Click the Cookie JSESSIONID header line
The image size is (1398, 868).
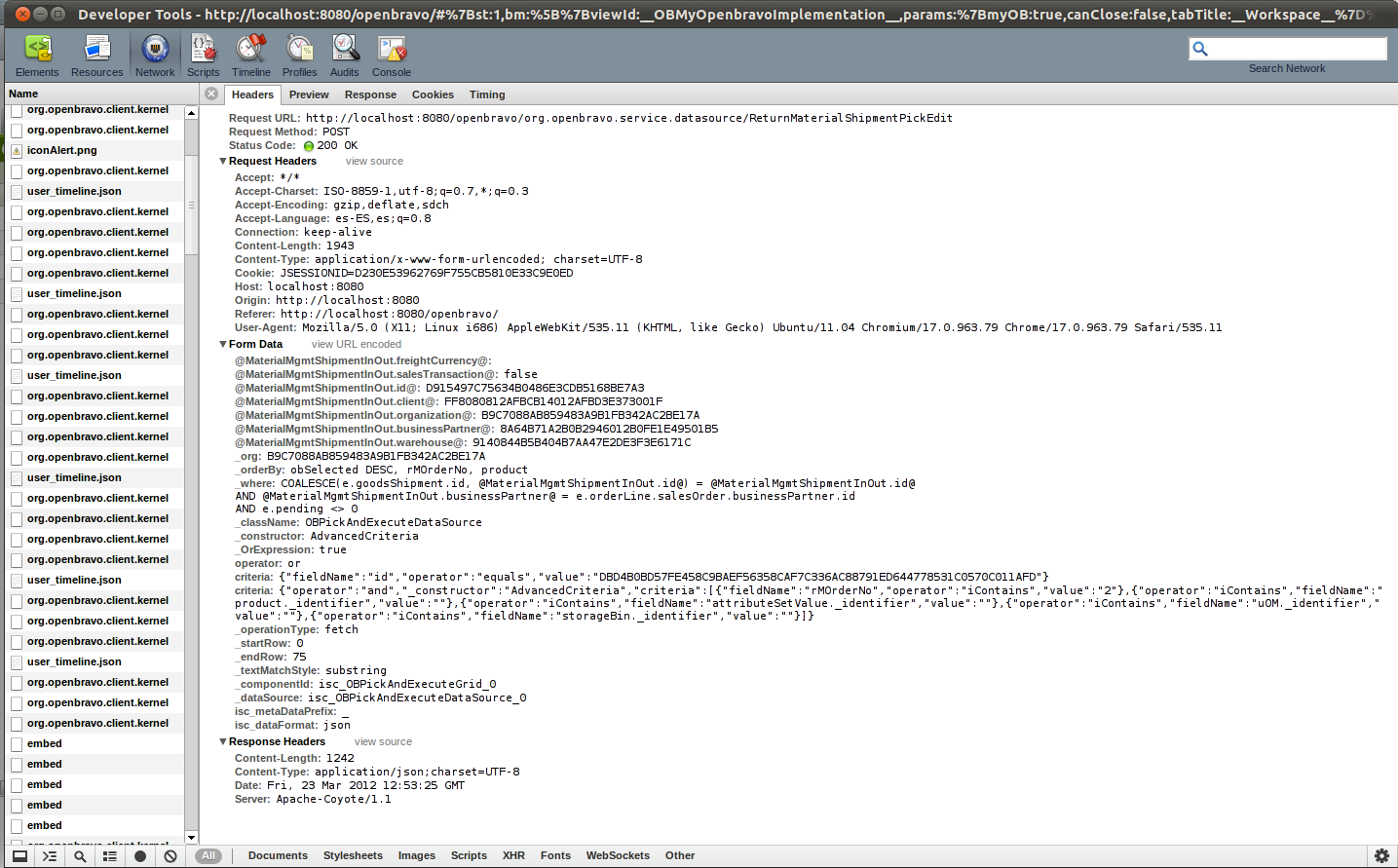(x=404, y=274)
